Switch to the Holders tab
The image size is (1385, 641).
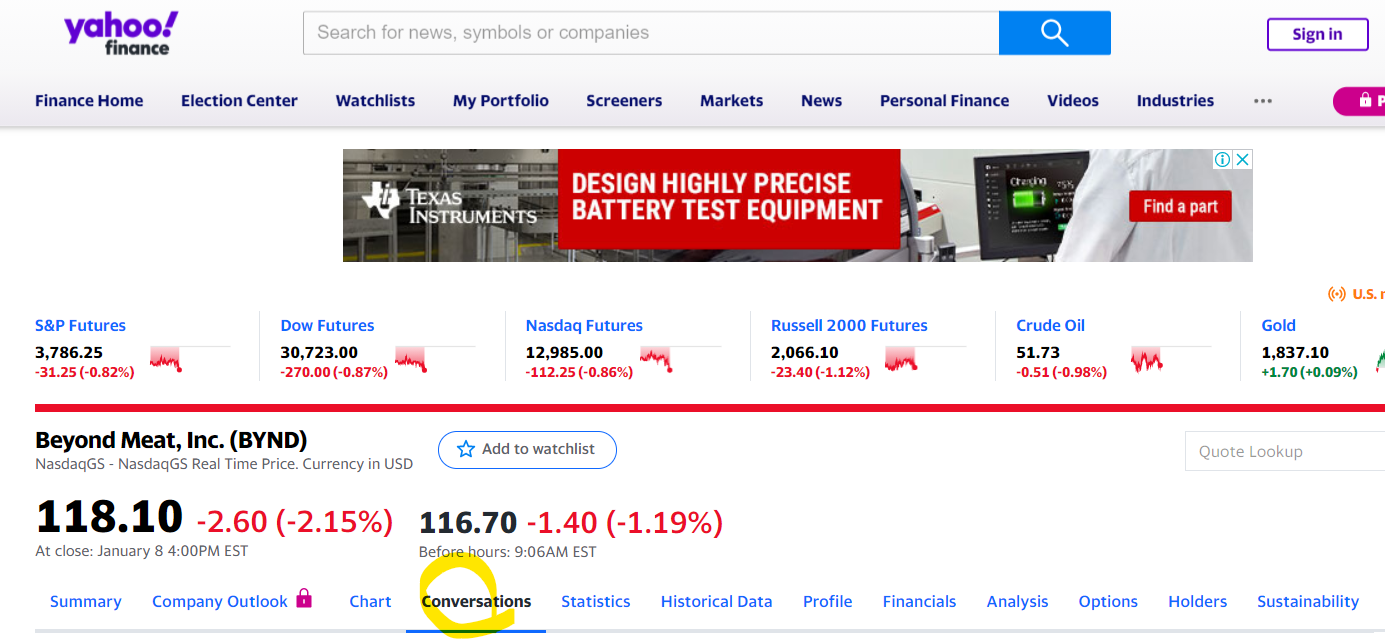tap(1198, 601)
